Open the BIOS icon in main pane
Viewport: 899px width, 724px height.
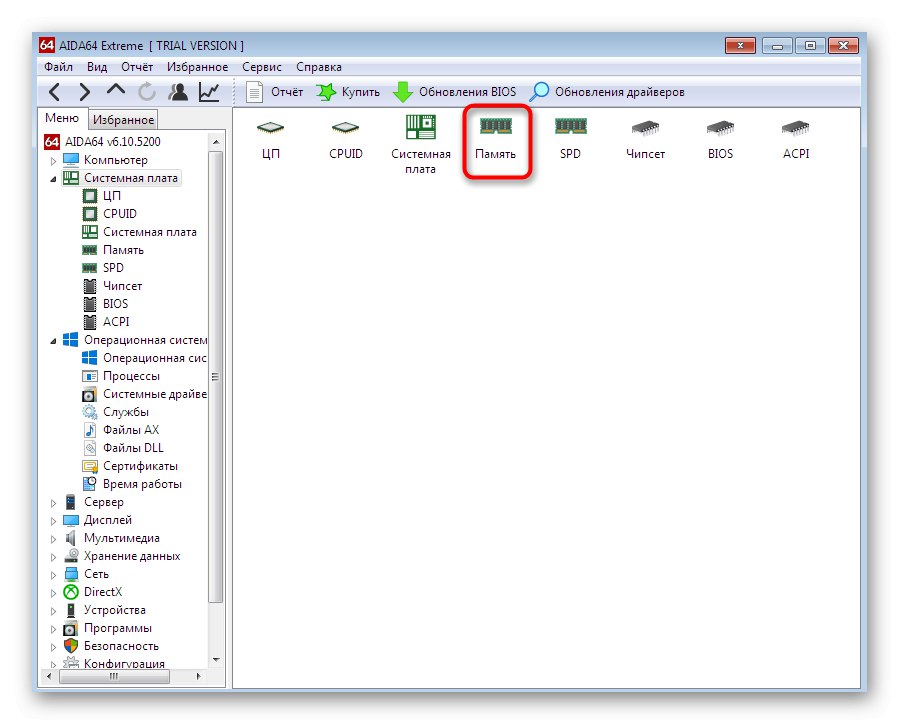pos(720,139)
